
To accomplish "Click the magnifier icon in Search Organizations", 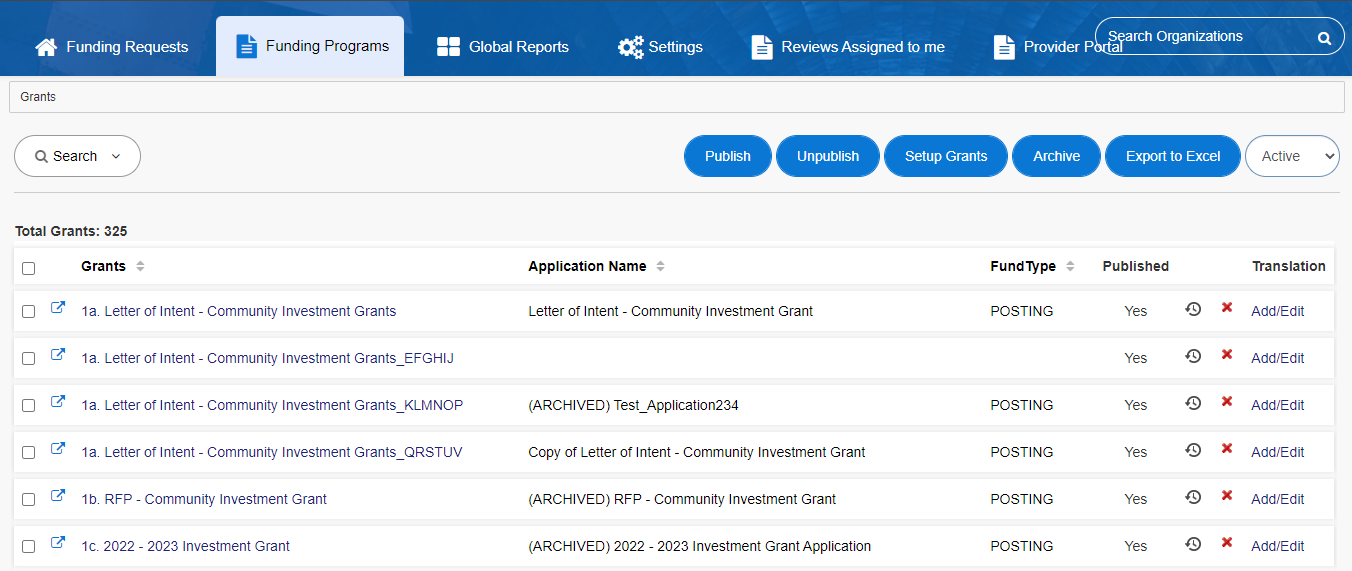I will coord(1324,39).
